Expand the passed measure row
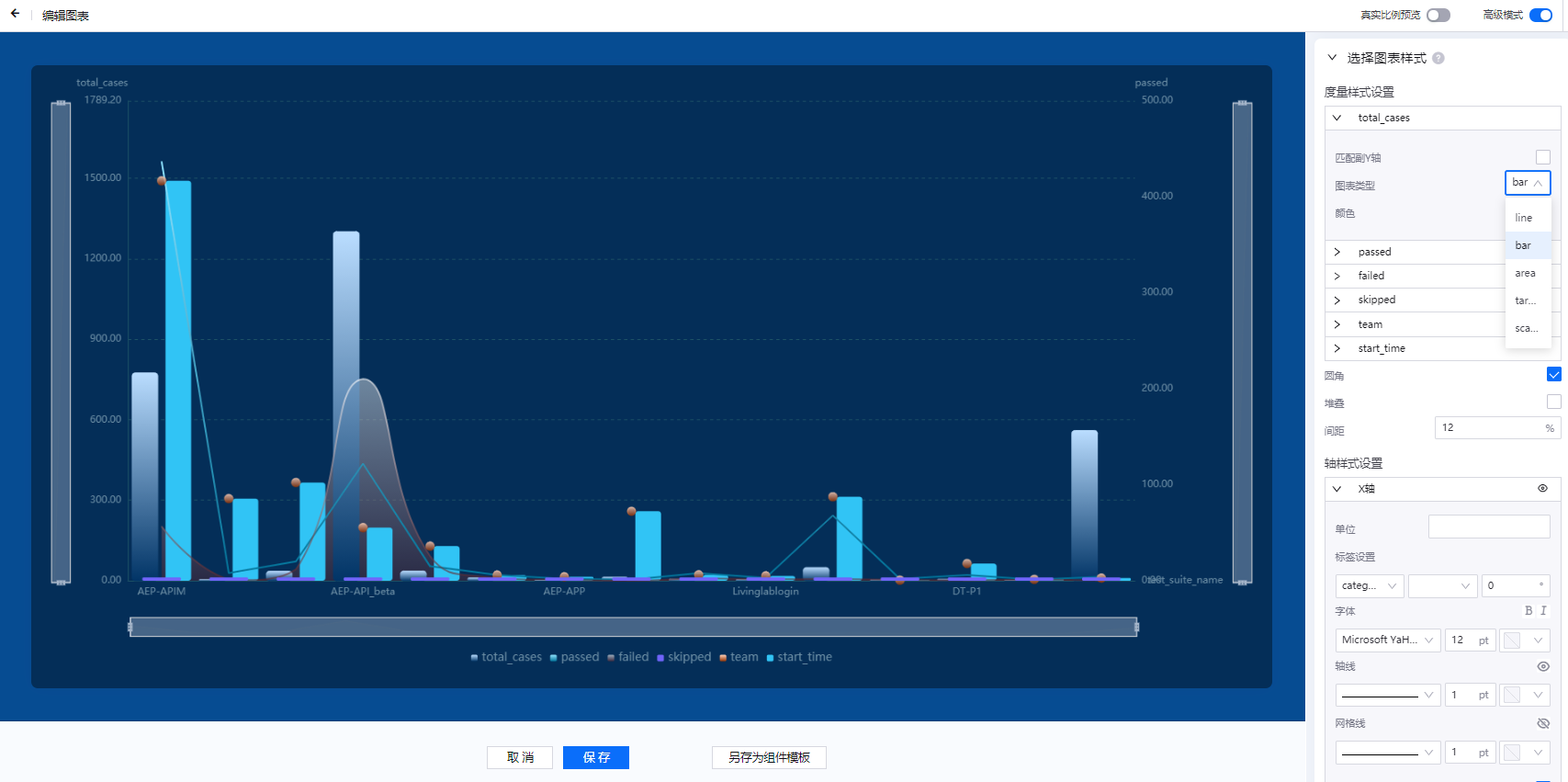Screen dimensions: 1568x782 1337,252
